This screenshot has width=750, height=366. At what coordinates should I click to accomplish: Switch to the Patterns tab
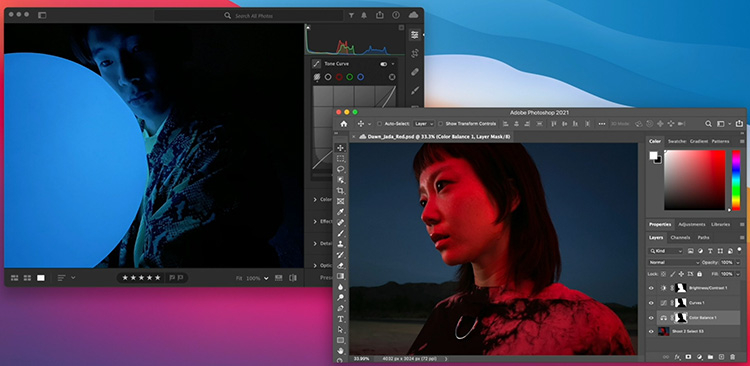click(x=720, y=142)
